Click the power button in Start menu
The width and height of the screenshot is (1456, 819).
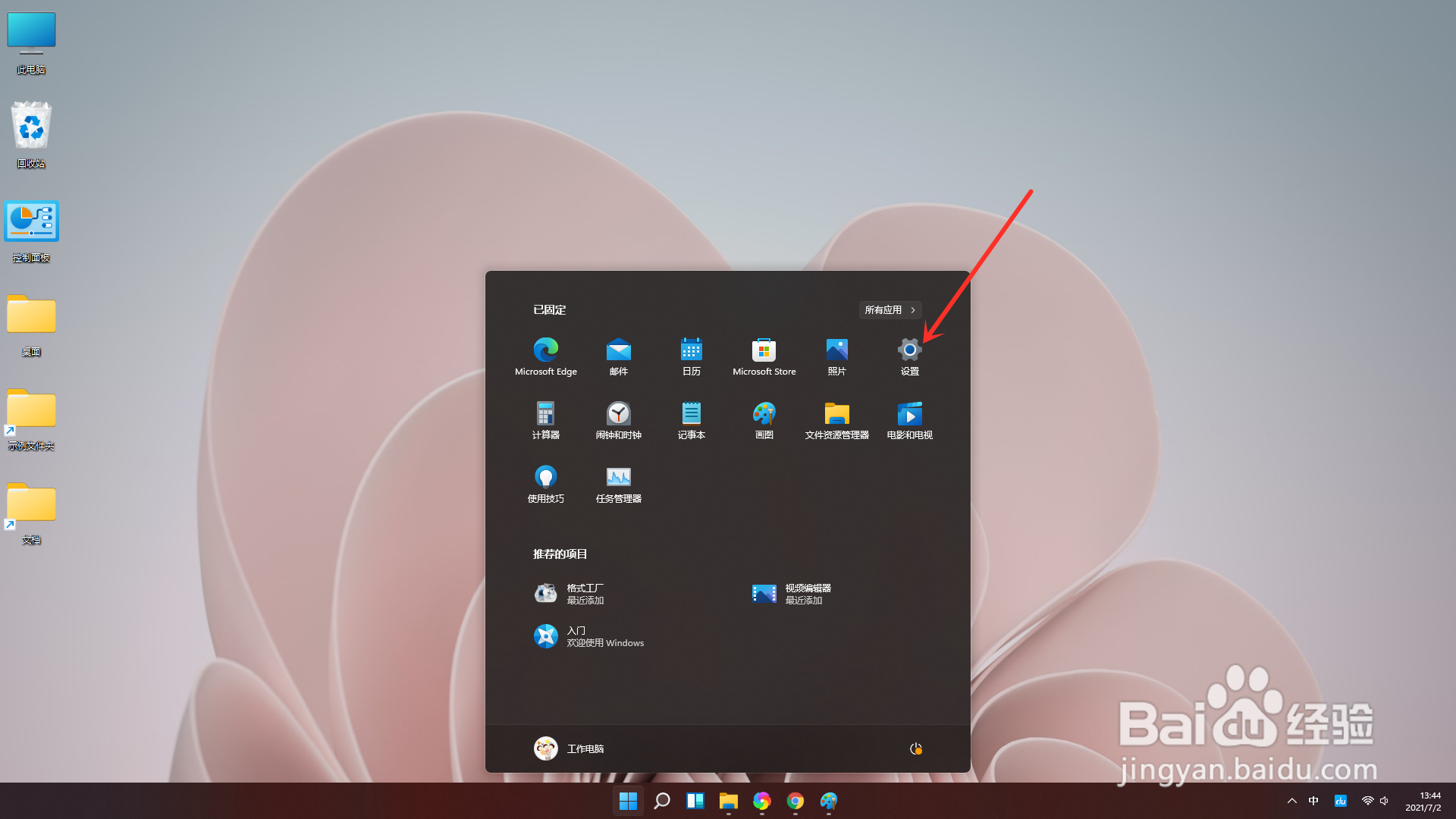click(915, 748)
